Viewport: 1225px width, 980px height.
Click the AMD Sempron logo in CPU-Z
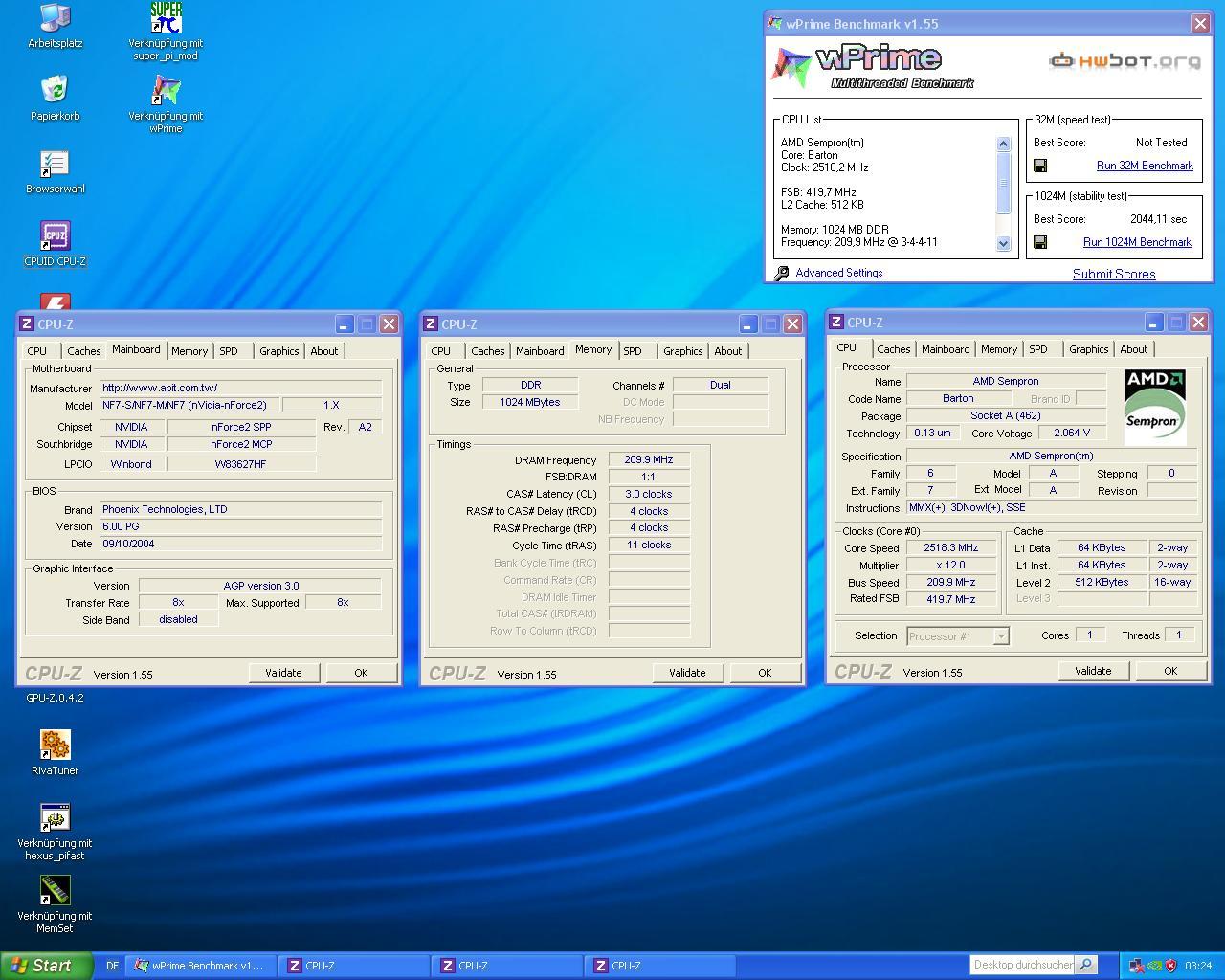(x=1155, y=408)
